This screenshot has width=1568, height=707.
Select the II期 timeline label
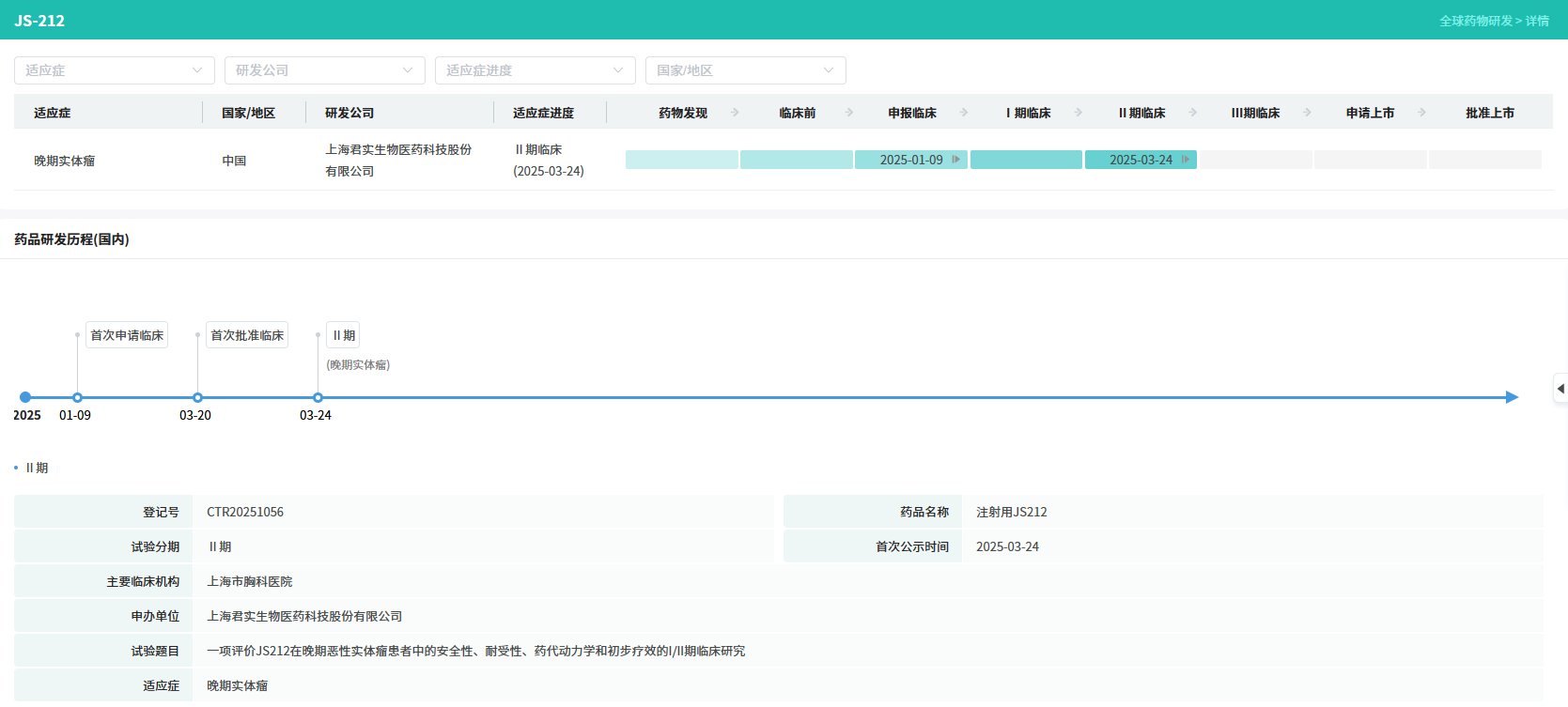point(344,335)
